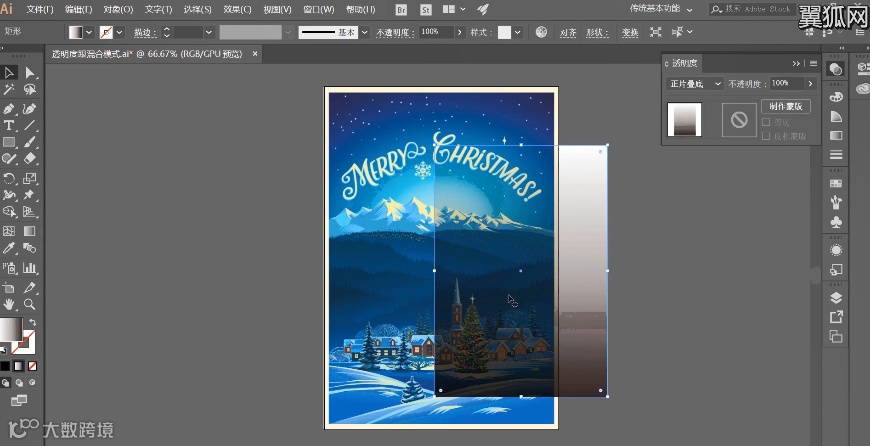
Task: Enable the 剪切 clip checkbox
Action: coord(766,122)
